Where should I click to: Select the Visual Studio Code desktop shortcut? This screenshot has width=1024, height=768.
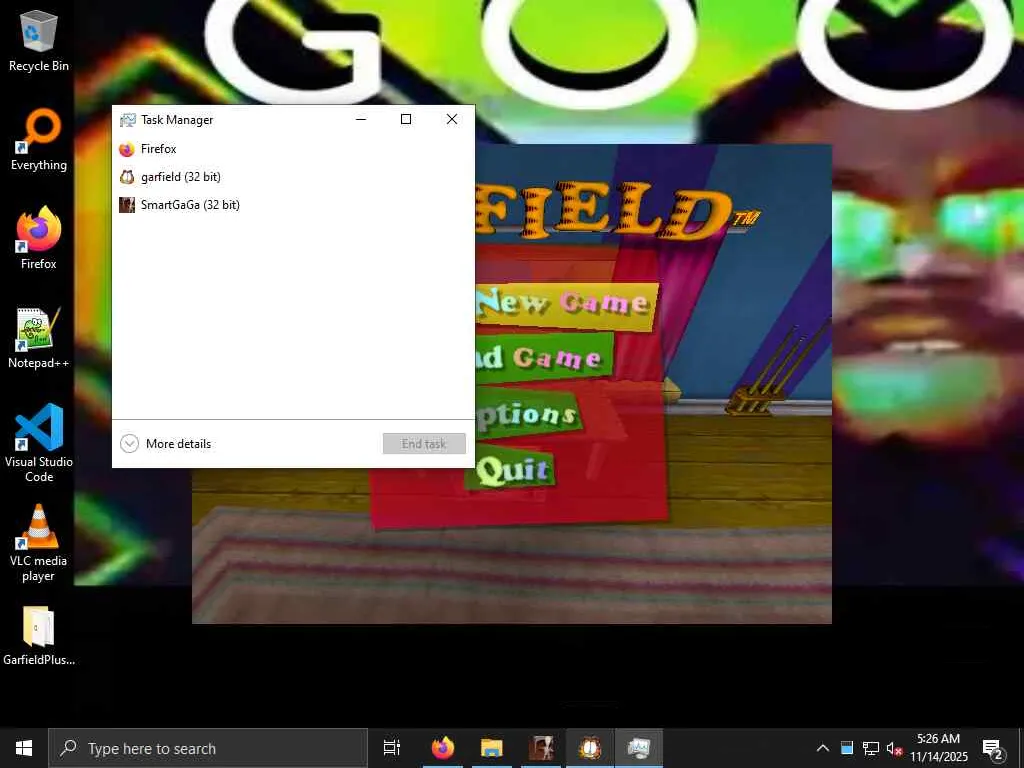(x=39, y=443)
